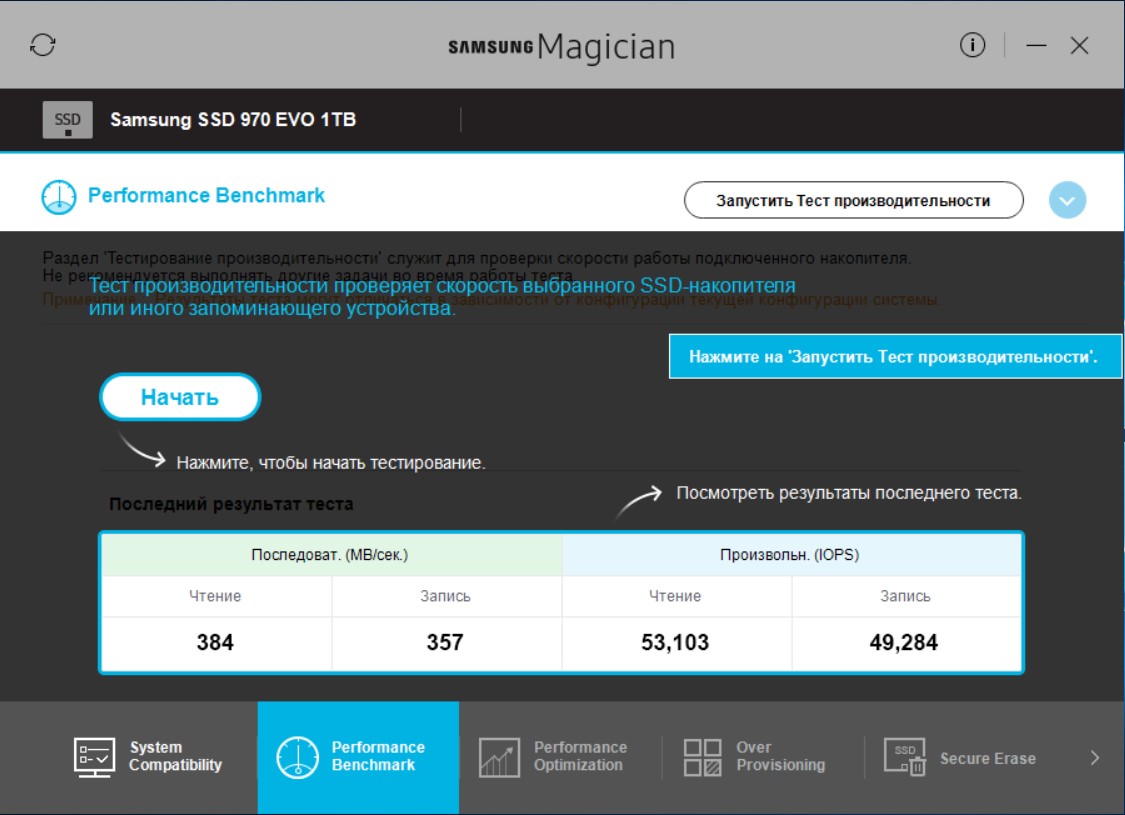The height and width of the screenshot is (815, 1125).
Task: Show more tabs with right arrow
Action: click(x=1094, y=758)
